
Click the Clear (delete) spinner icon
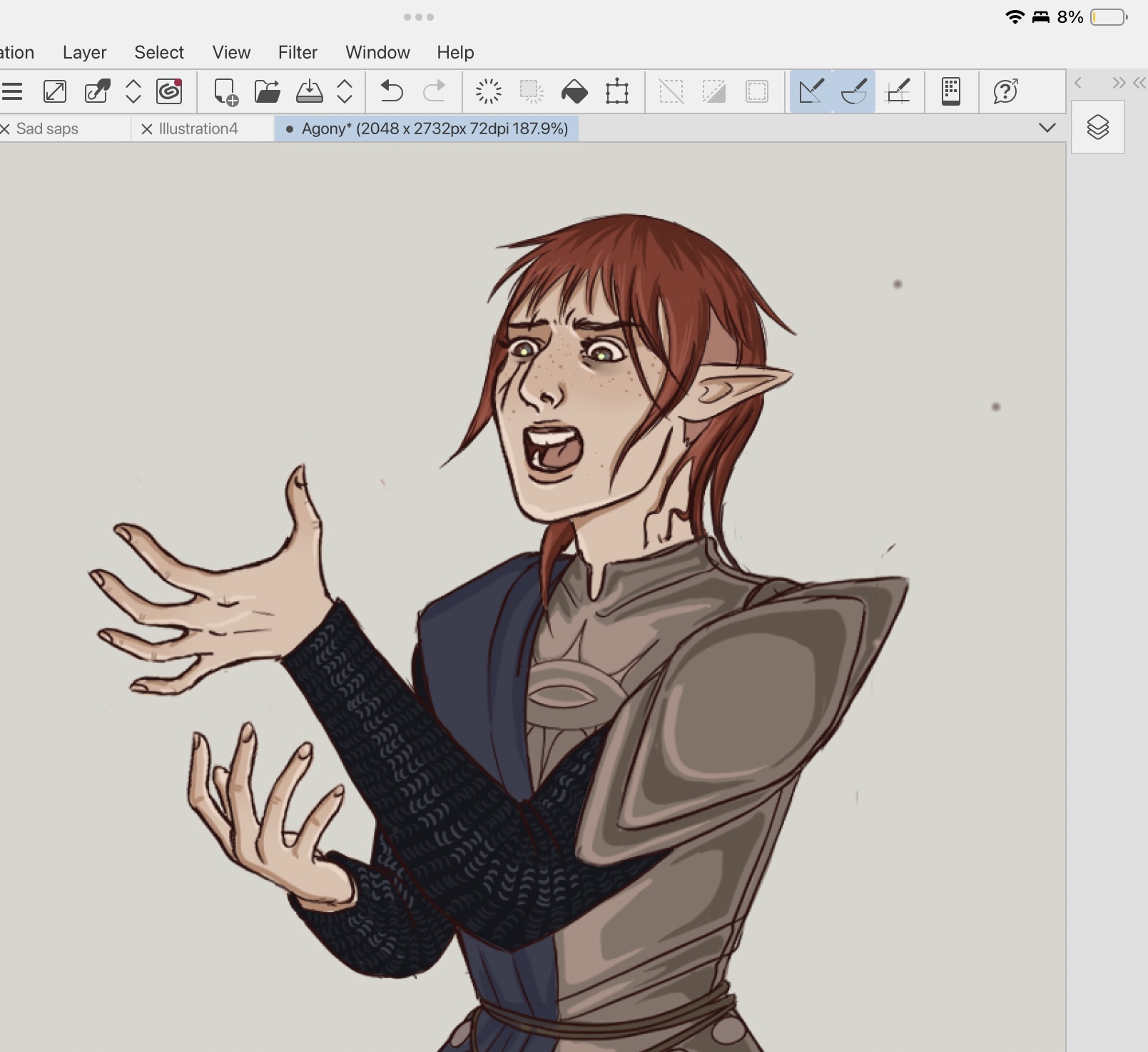point(489,91)
